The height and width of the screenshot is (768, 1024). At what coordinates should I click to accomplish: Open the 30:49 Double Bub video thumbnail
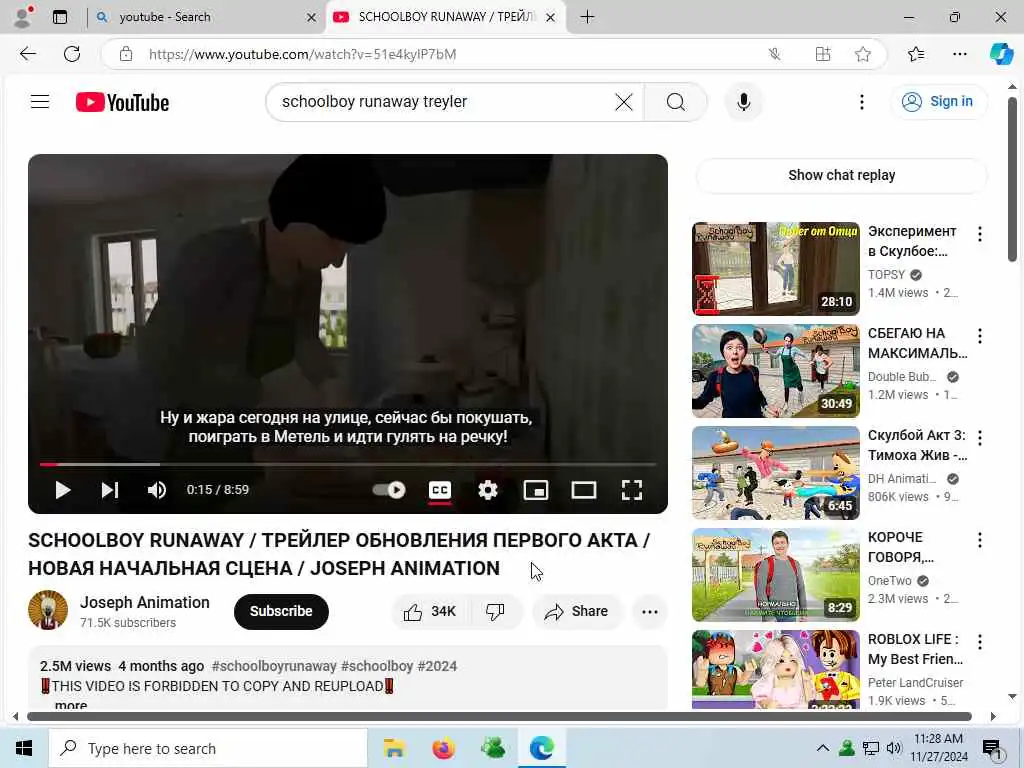(x=775, y=371)
